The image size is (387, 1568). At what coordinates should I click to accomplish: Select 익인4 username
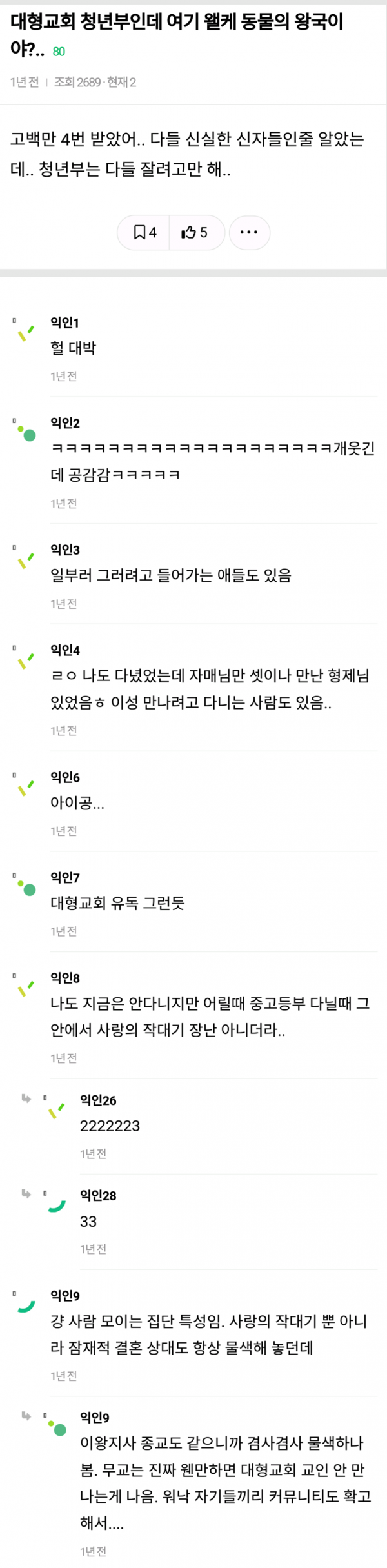[x=65, y=650]
